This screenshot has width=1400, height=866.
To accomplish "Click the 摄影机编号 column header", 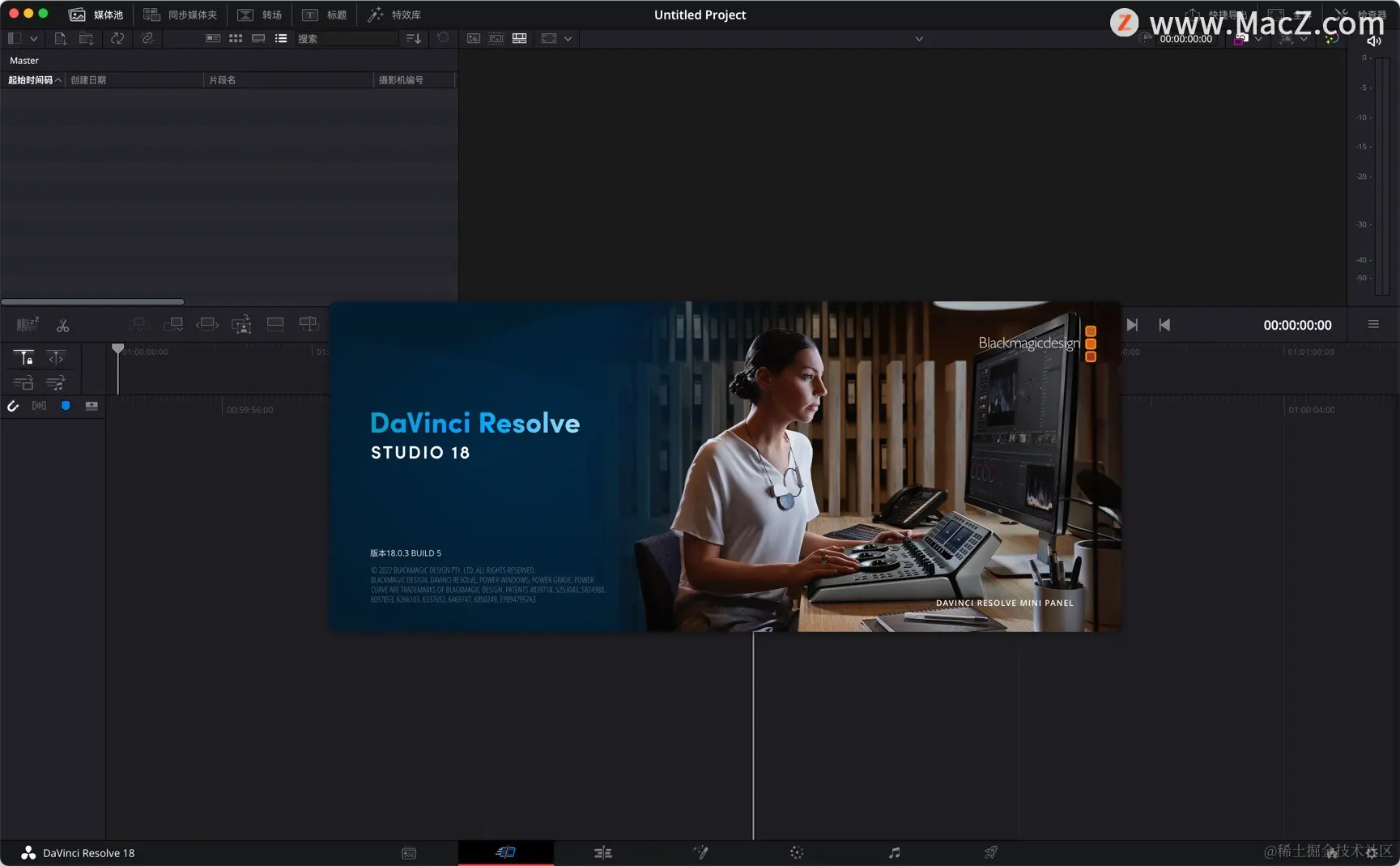I will (x=415, y=79).
